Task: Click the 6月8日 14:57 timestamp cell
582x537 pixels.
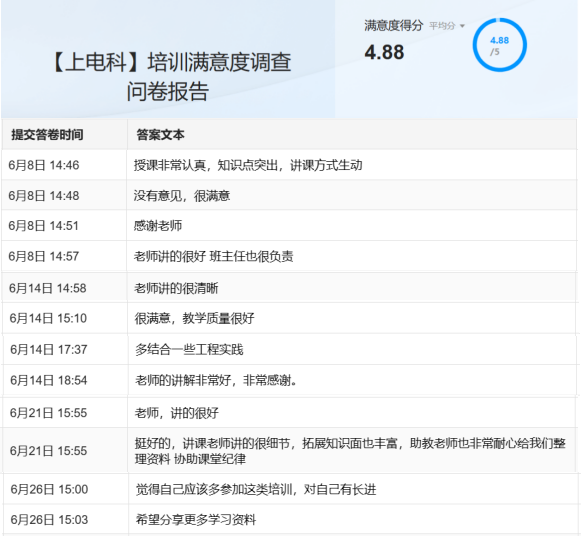Action: 44,256
